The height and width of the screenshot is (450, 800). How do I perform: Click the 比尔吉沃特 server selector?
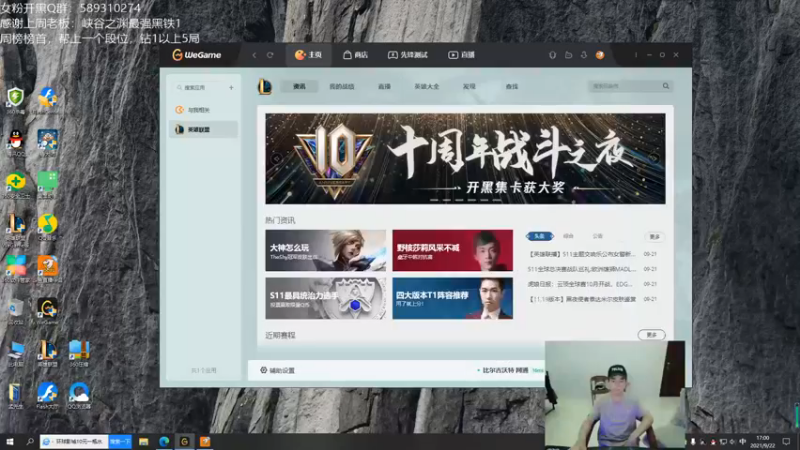505,370
